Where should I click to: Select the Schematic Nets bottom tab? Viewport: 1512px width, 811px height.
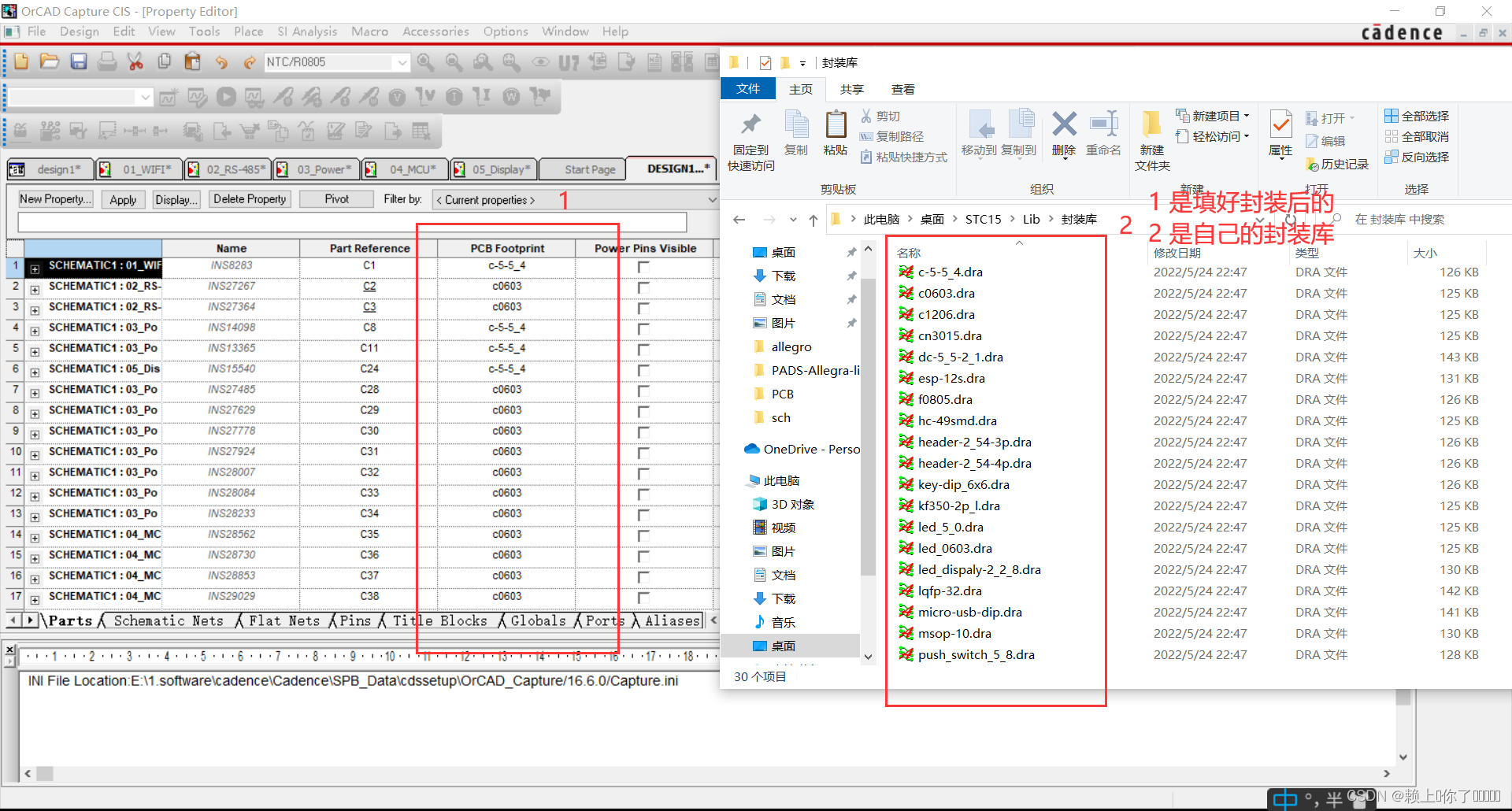pos(169,620)
